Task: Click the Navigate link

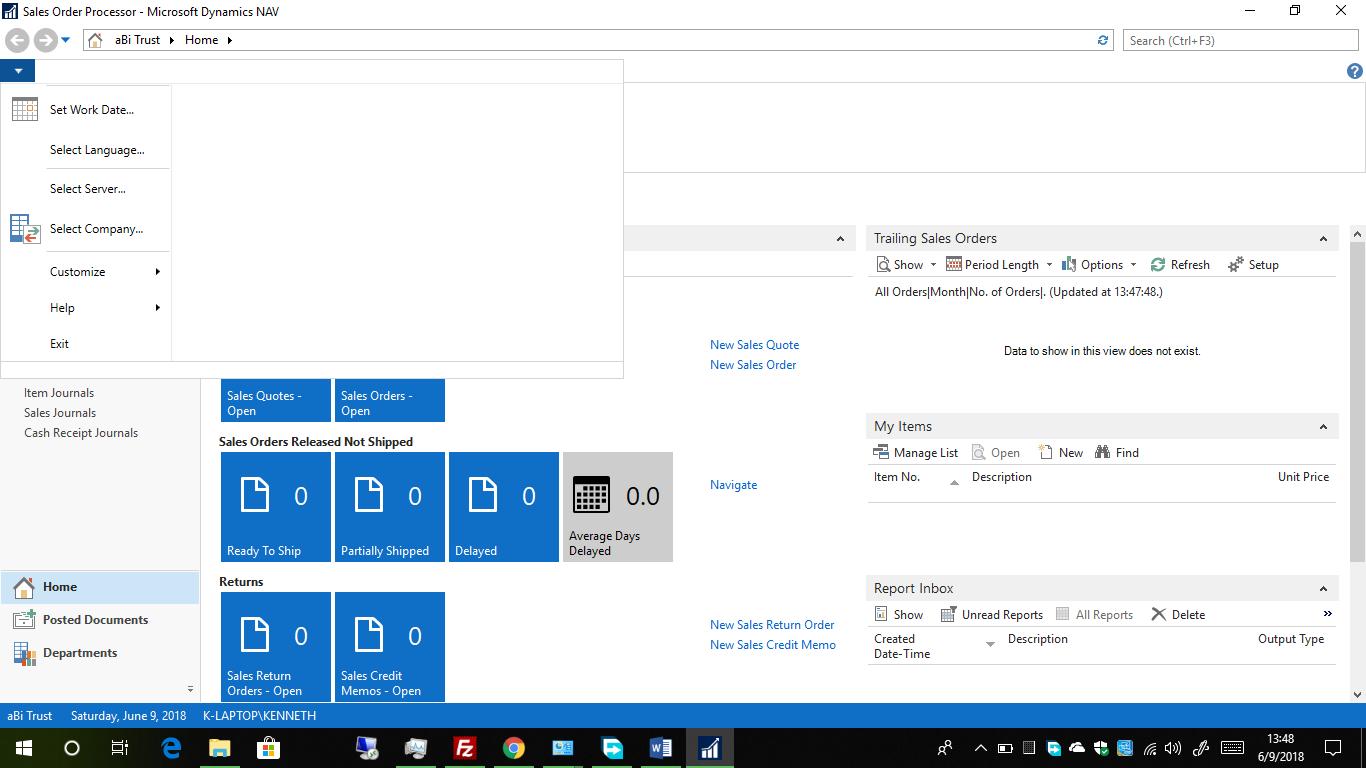Action: click(x=733, y=485)
